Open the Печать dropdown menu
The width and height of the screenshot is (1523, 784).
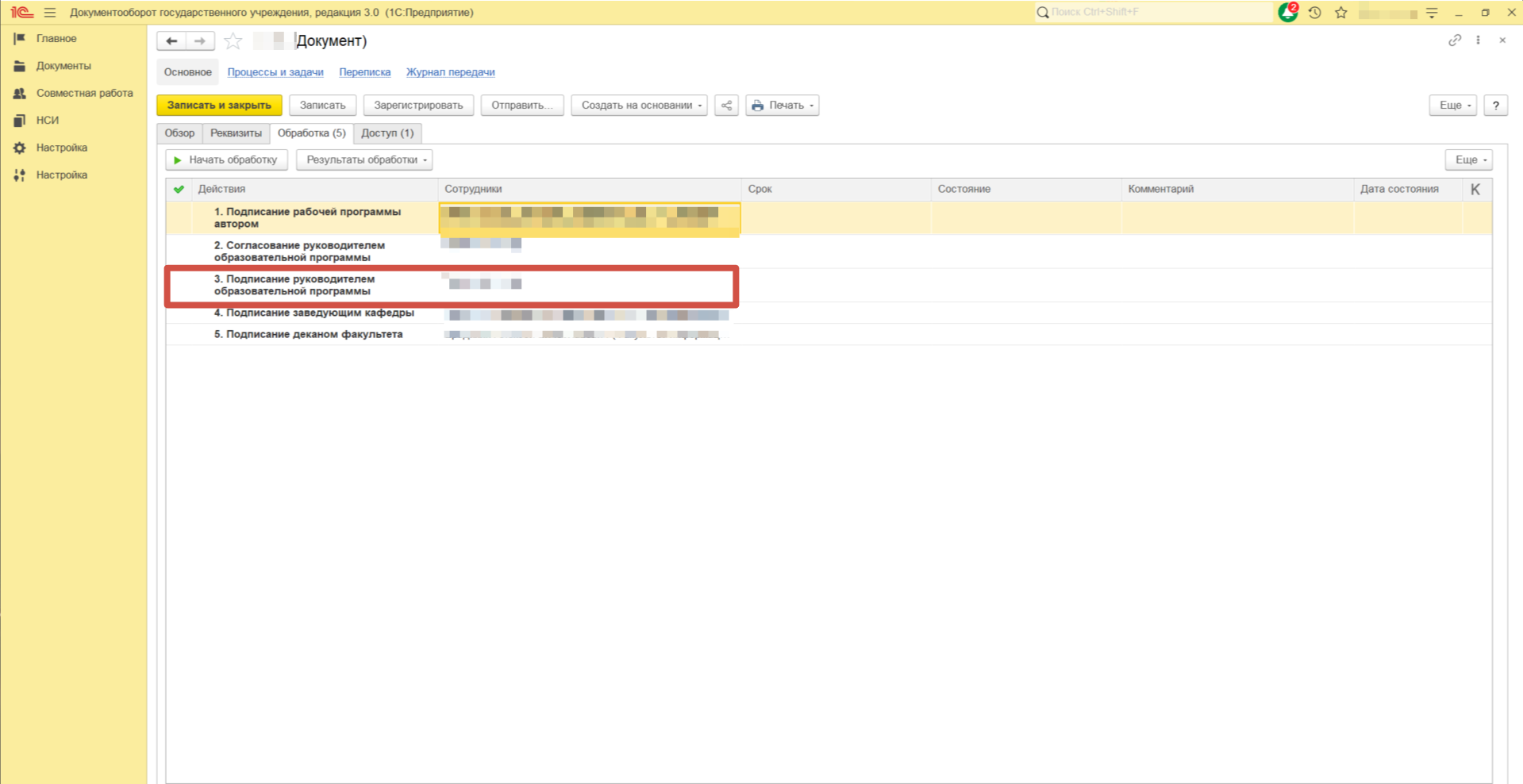point(782,106)
